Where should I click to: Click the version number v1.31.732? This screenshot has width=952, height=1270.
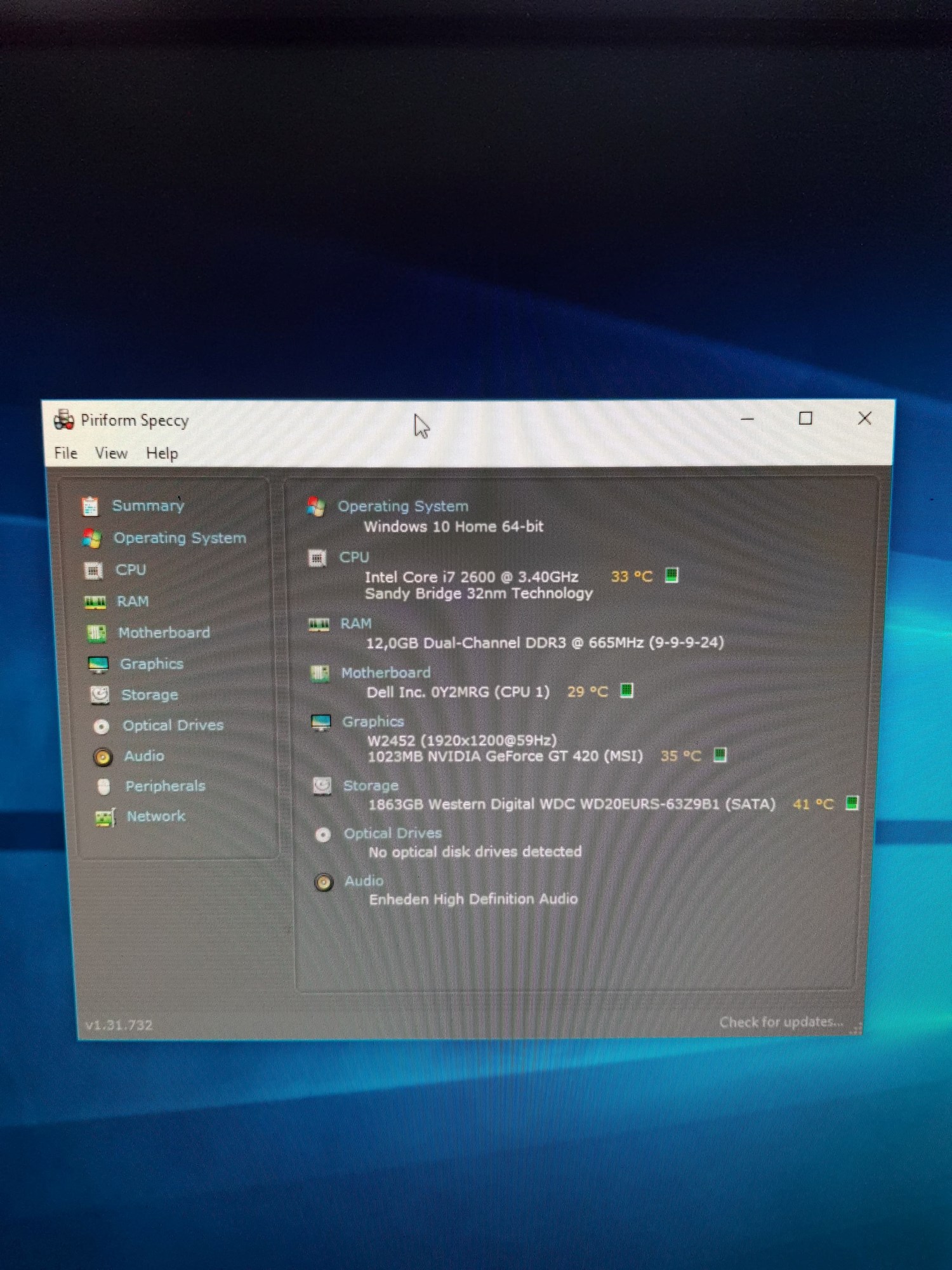pos(119,1025)
